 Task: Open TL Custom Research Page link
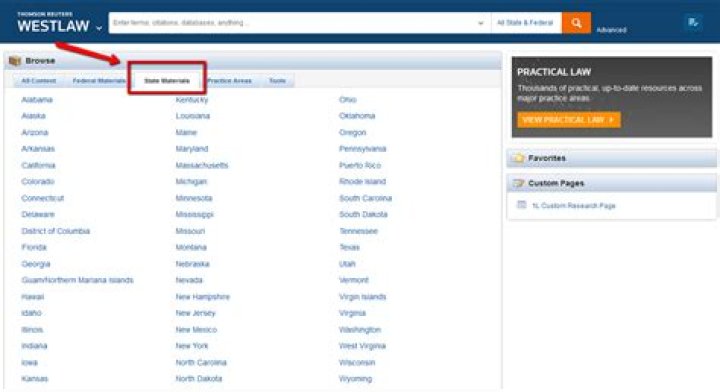coord(574,206)
